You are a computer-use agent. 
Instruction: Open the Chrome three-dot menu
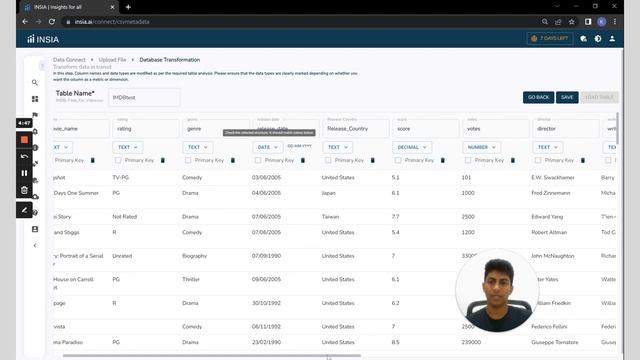tap(615, 22)
